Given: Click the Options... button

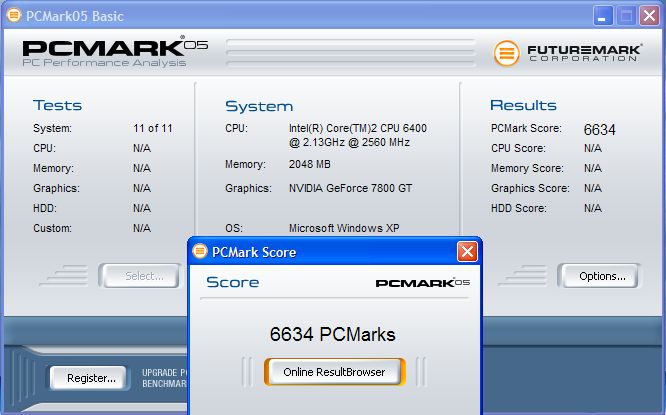Looking at the screenshot, I should 602,276.
